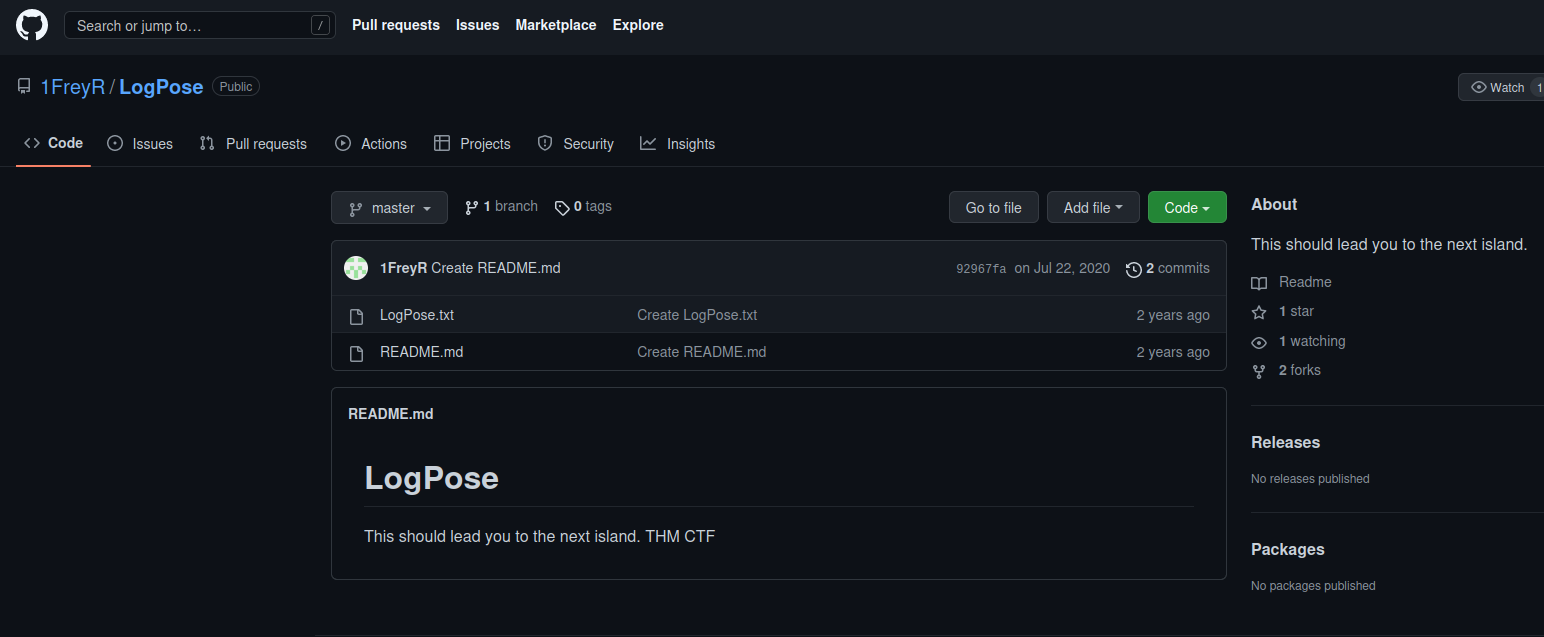Click the Go to file button
Viewport: 1544px width, 637px height.
[x=994, y=208]
